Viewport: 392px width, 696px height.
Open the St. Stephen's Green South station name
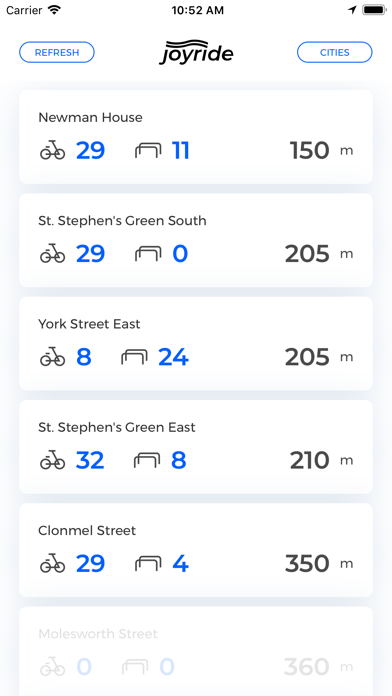click(x=122, y=221)
